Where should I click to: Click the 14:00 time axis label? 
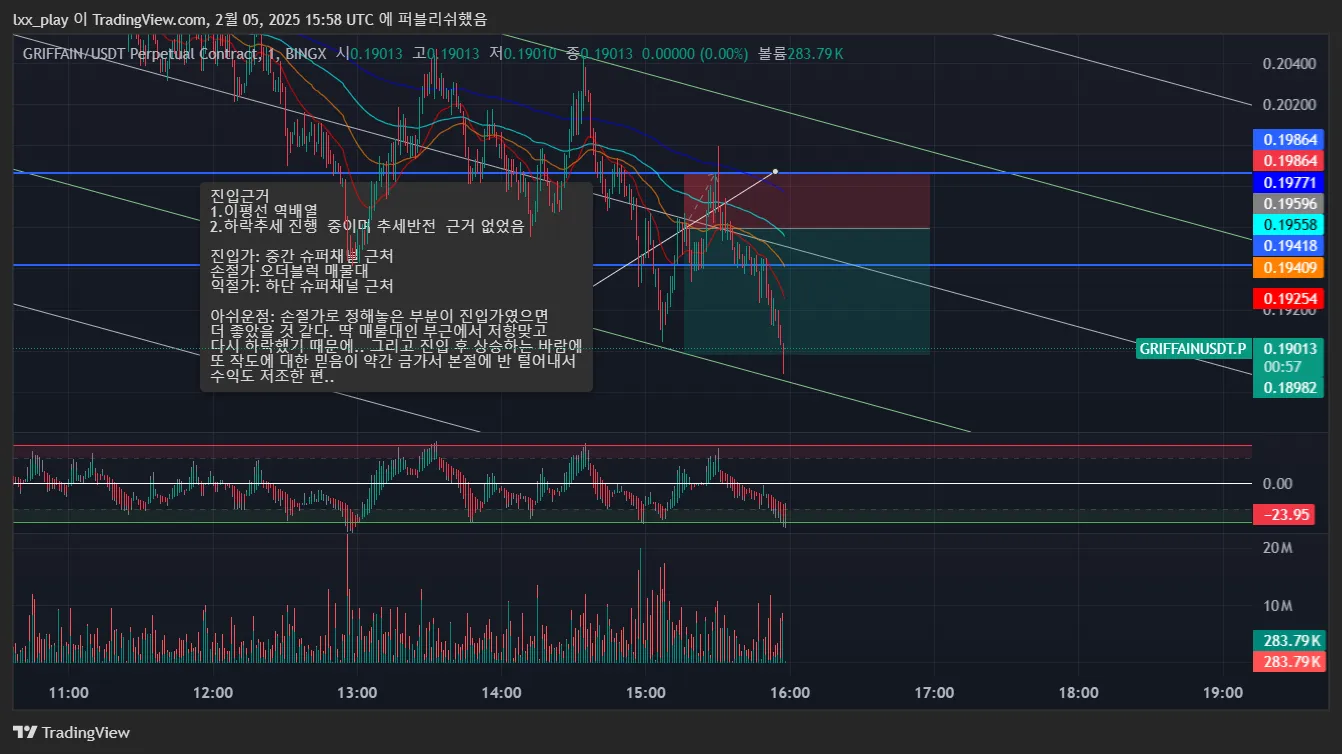pos(501,692)
